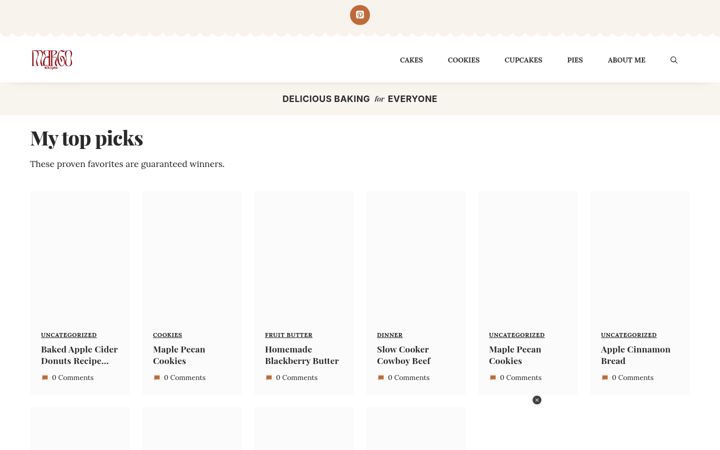Close the popup with the dark X button
720x450 pixels.
pos(537,400)
